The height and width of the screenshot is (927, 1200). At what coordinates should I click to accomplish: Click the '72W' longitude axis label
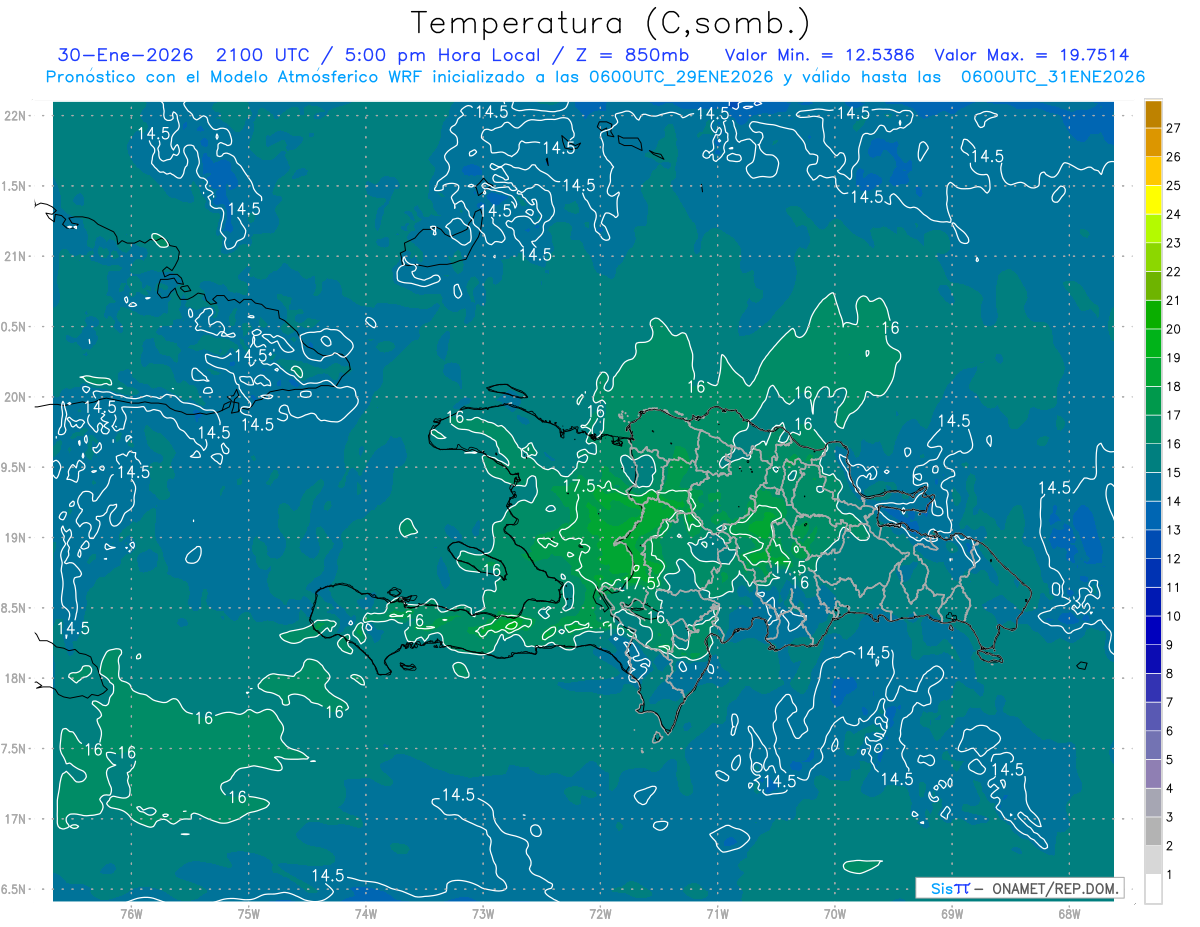pyautogui.click(x=600, y=913)
